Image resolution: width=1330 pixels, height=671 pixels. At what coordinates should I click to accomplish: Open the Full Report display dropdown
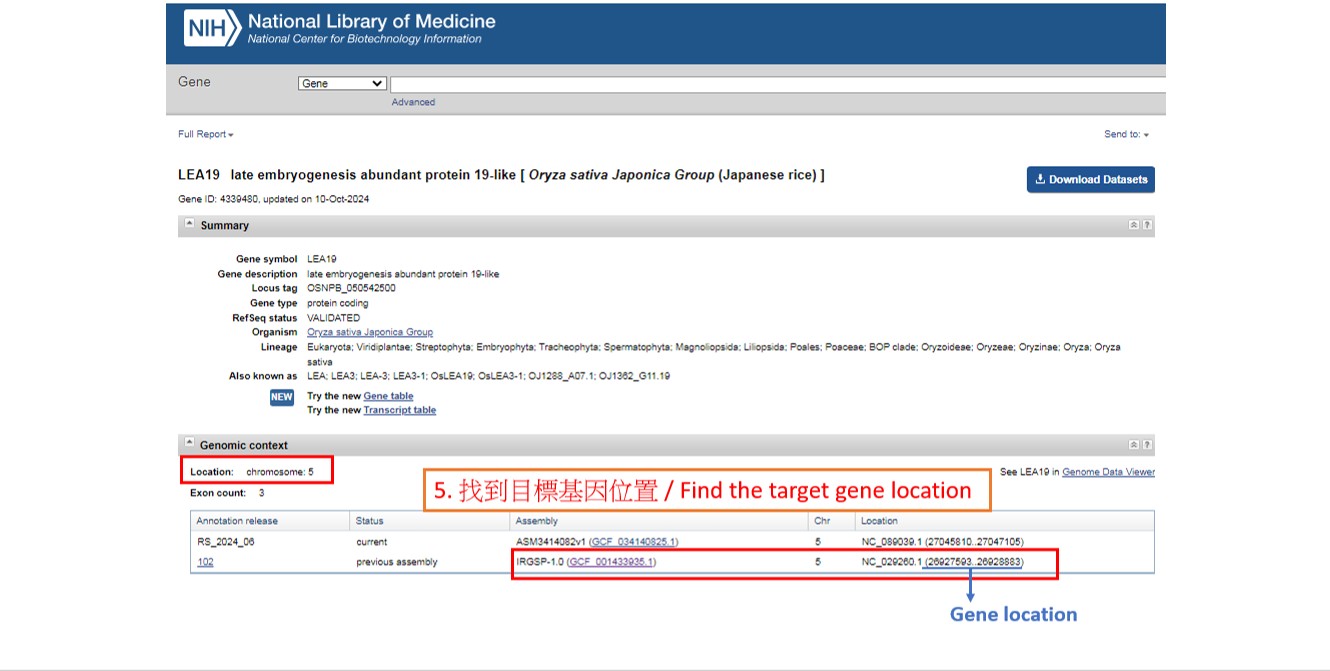[205, 134]
